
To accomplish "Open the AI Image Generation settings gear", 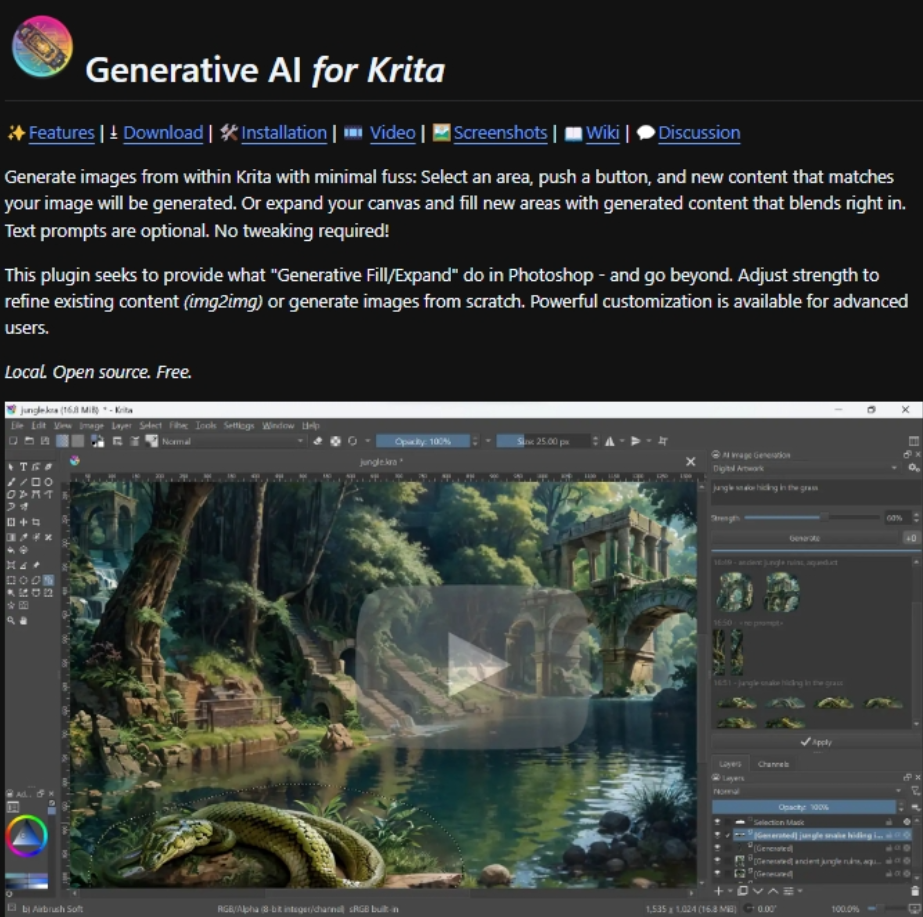I will [x=912, y=467].
